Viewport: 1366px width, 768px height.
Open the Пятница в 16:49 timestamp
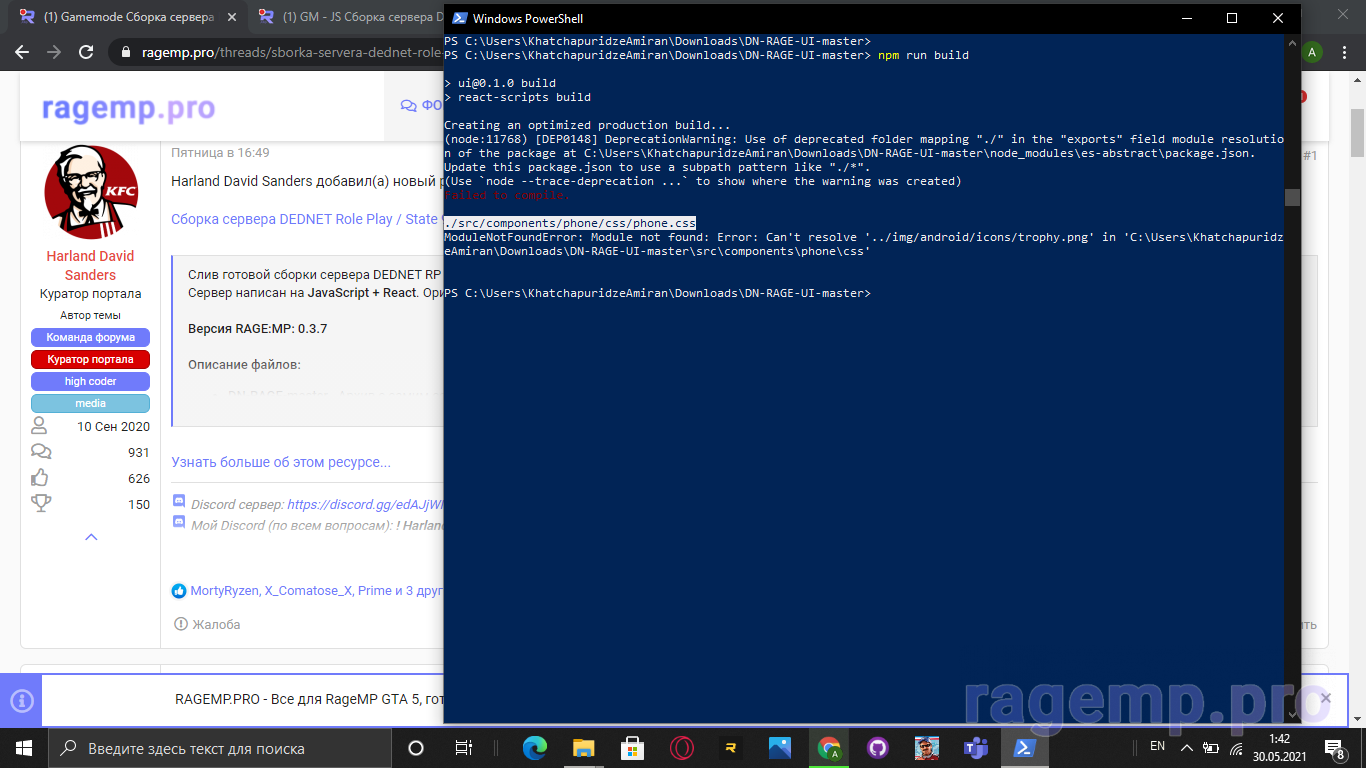click(x=220, y=153)
